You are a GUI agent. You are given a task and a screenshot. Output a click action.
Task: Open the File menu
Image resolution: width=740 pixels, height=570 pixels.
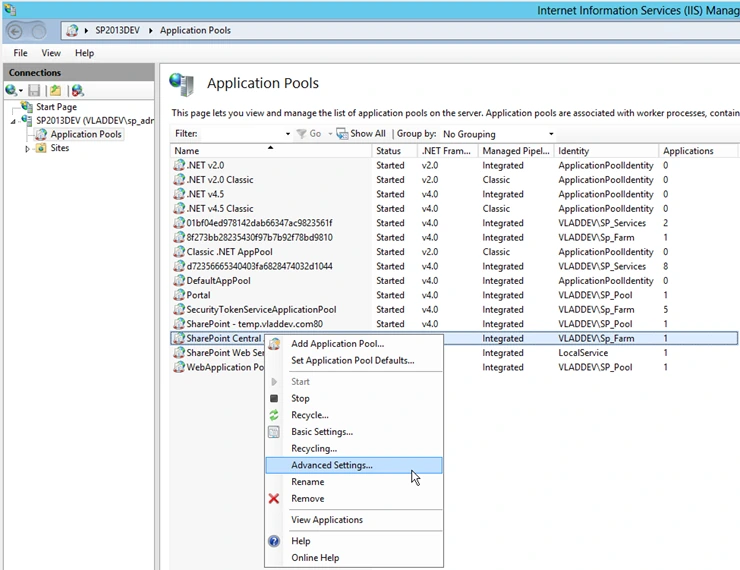20,53
